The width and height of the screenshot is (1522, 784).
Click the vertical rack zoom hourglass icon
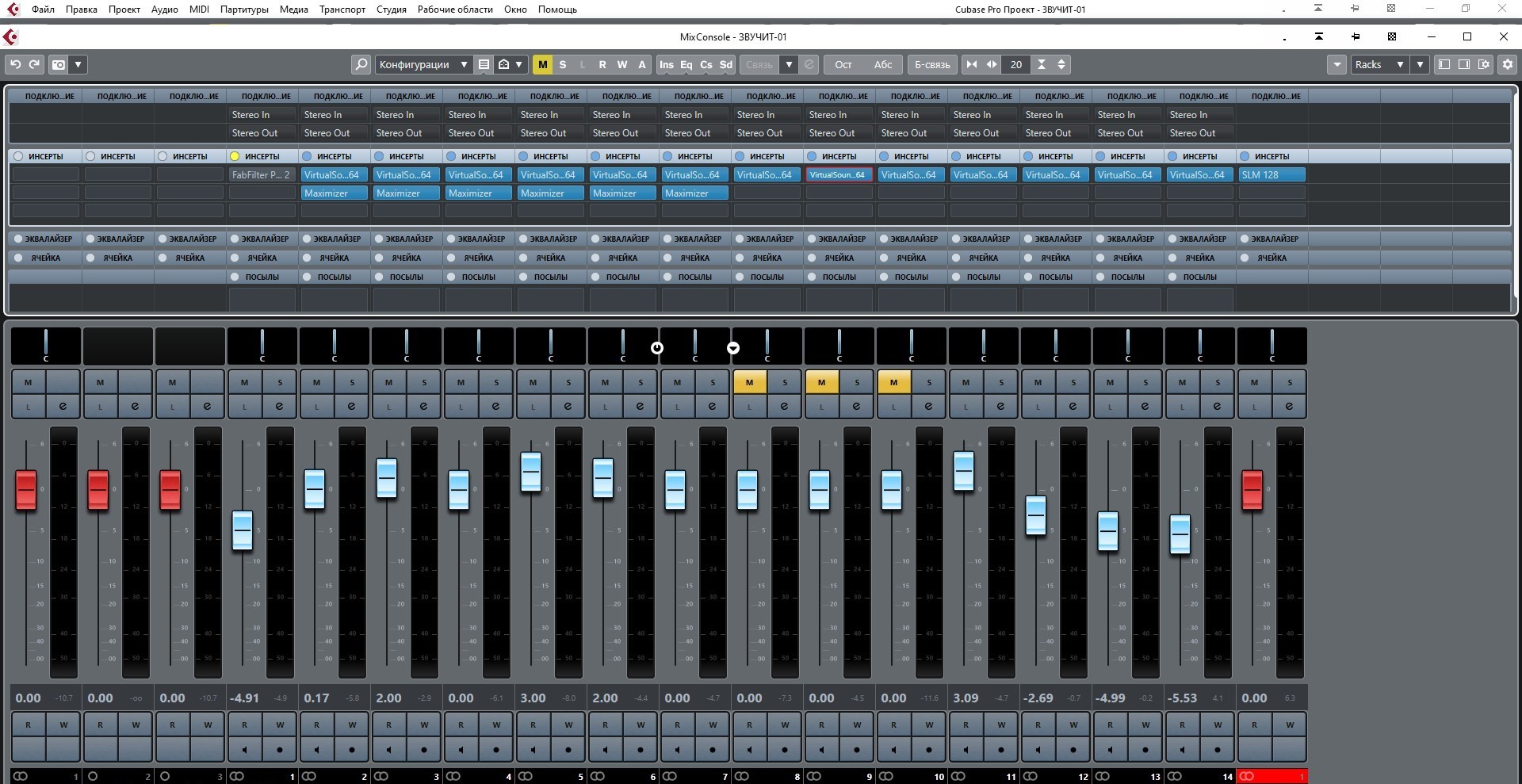1042,64
